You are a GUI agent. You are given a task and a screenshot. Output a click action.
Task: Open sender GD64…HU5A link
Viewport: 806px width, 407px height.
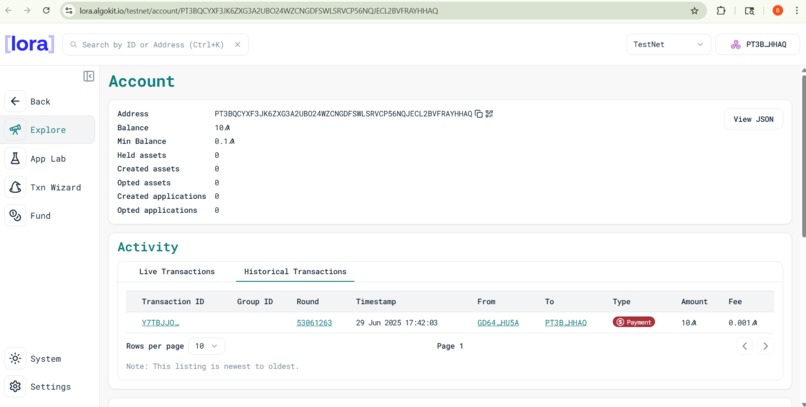[x=498, y=323]
